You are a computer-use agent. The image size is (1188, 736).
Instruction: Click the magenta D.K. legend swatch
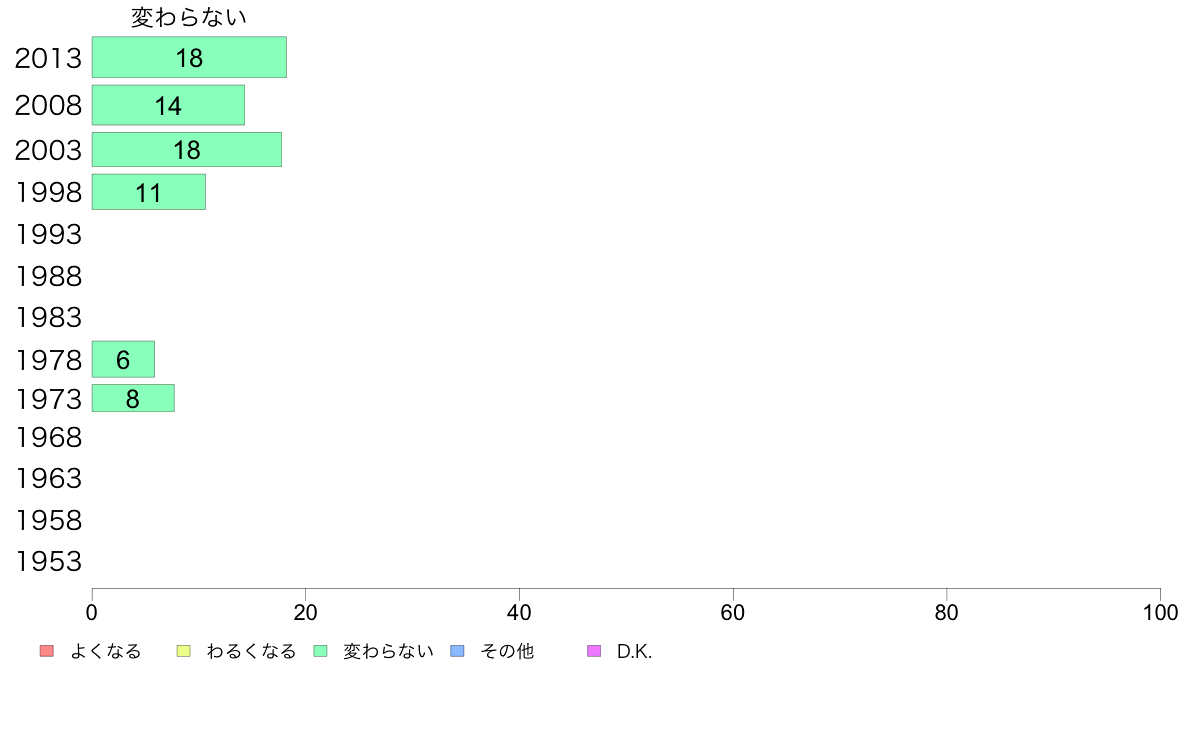(594, 651)
